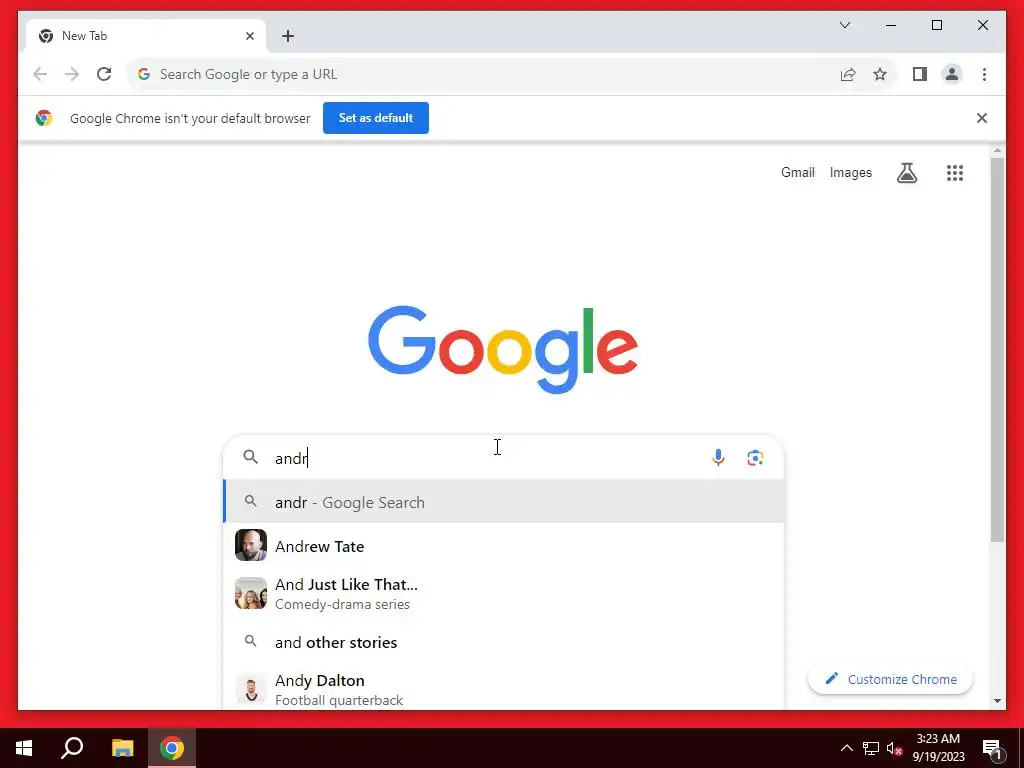Open the network status tray icon

coord(871,748)
